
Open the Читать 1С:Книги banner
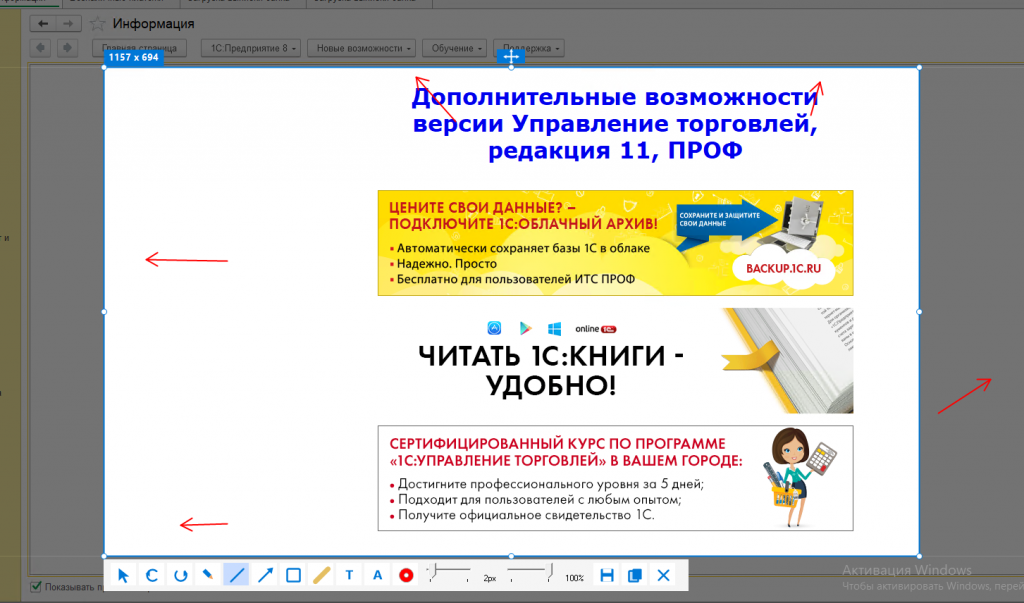[615, 361]
